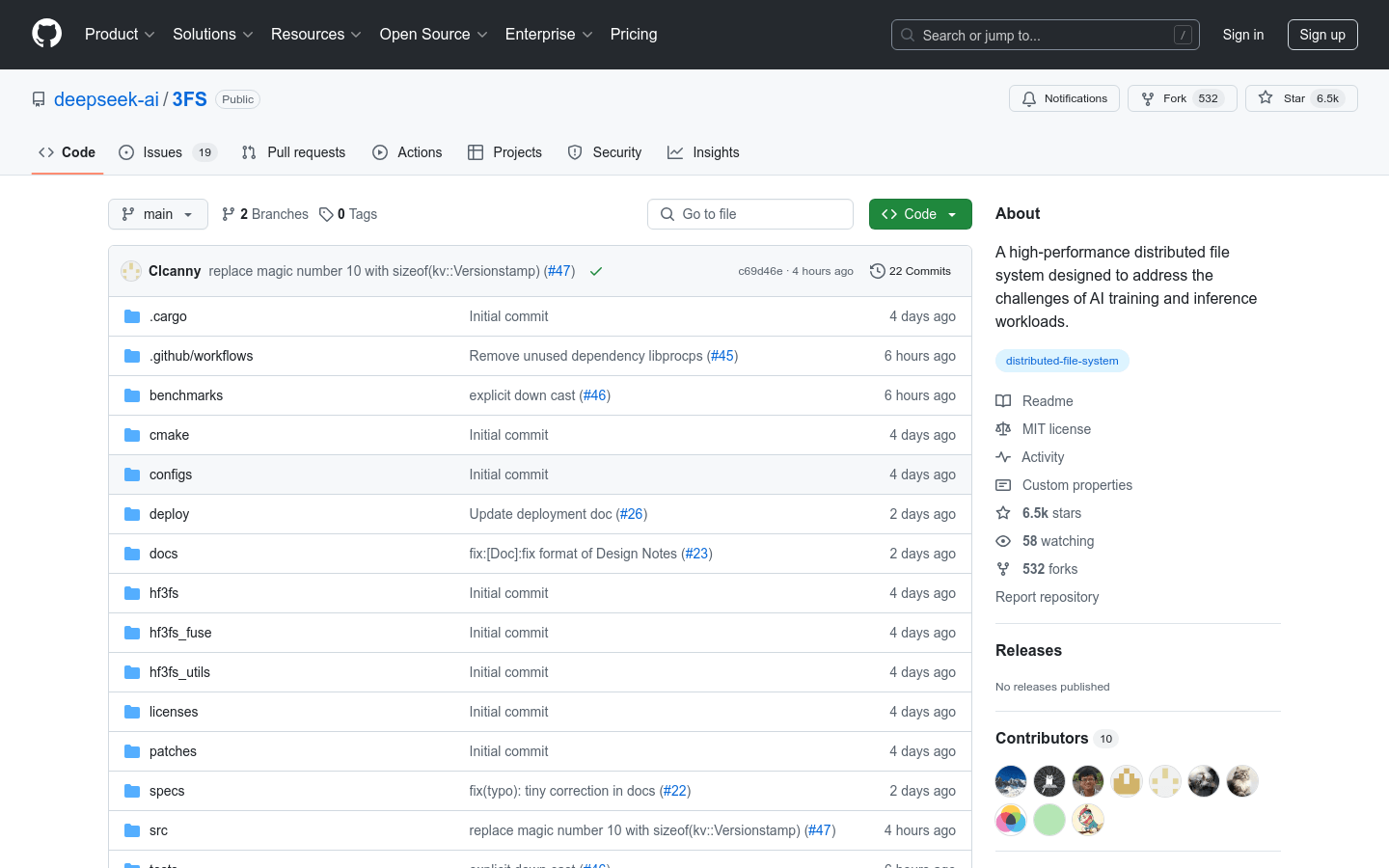Open the last contributor avatar in second row
1389x868 pixels.
point(1088,820)
